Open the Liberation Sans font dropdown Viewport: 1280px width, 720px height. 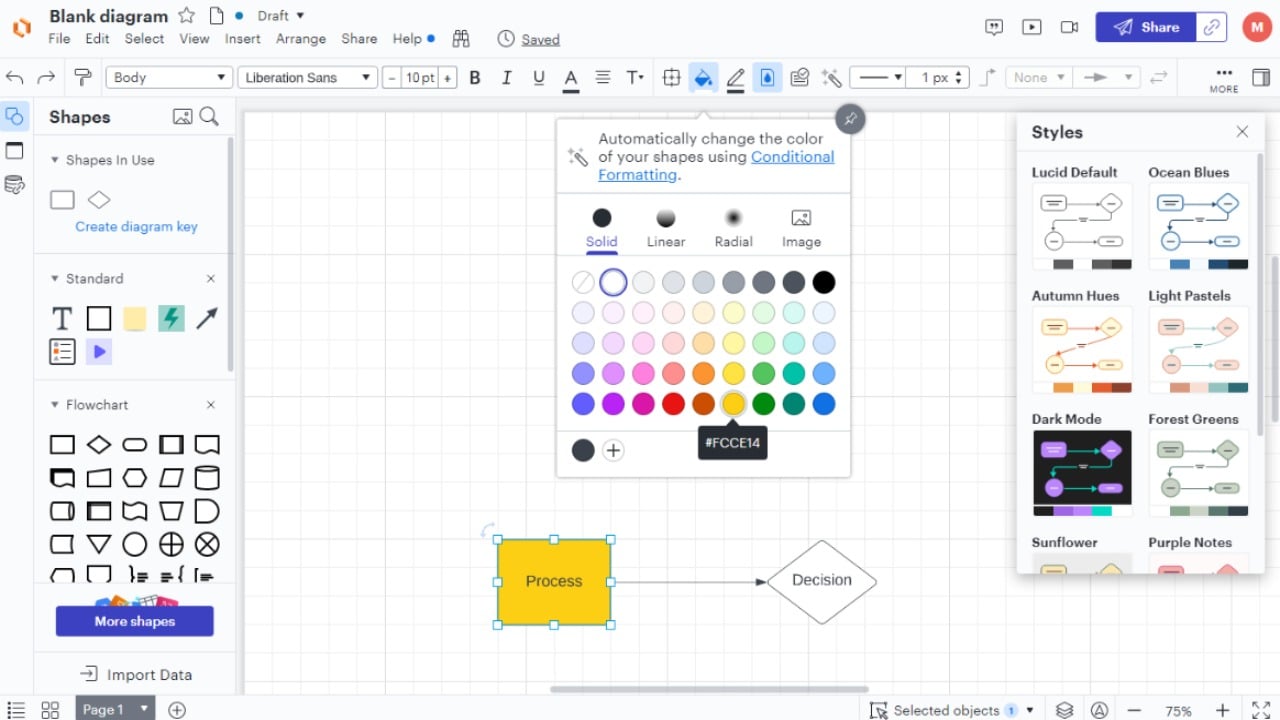click(307, 78)
